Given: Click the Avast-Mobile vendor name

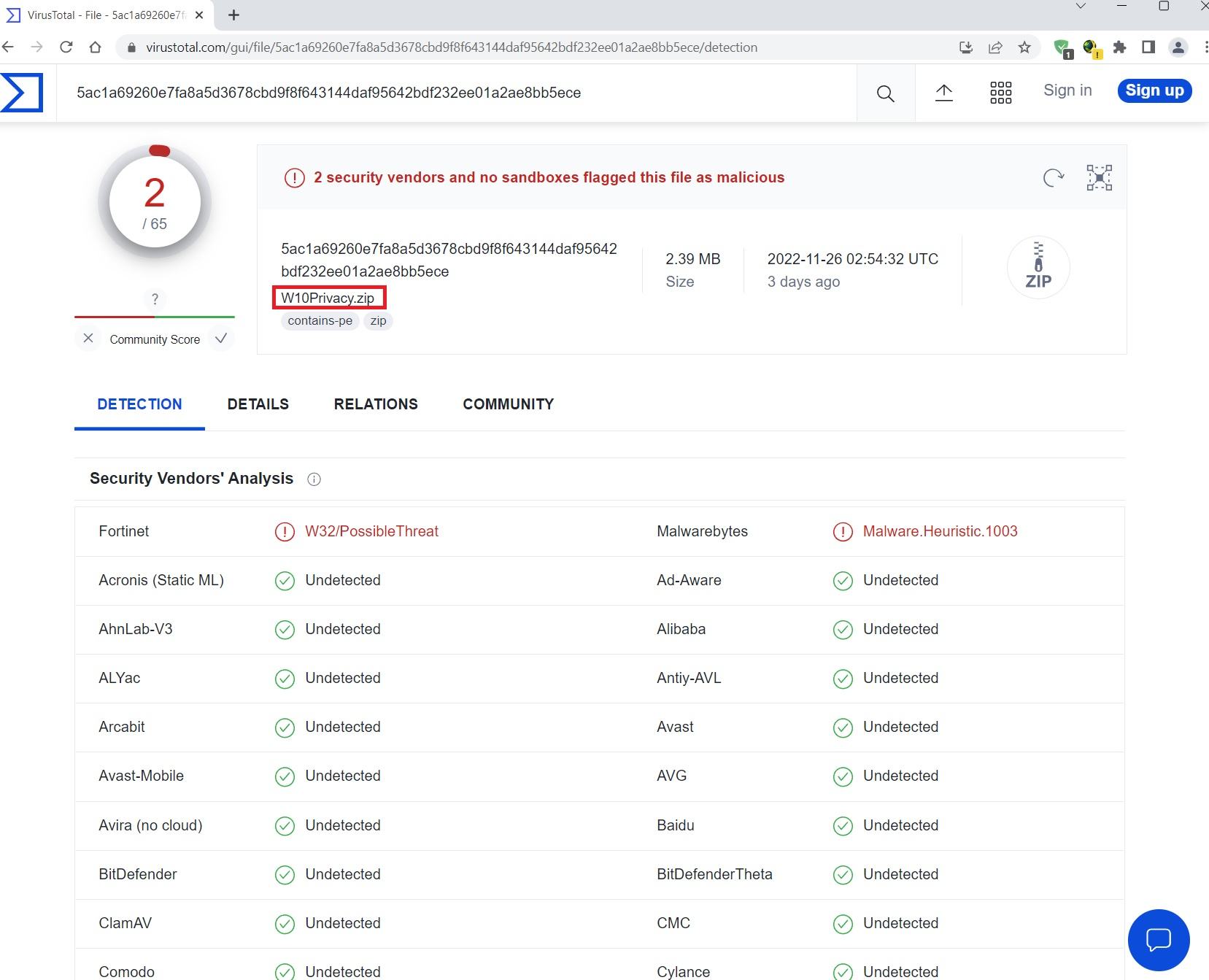Looking at the screenshot, I should (x=141, y=776).
